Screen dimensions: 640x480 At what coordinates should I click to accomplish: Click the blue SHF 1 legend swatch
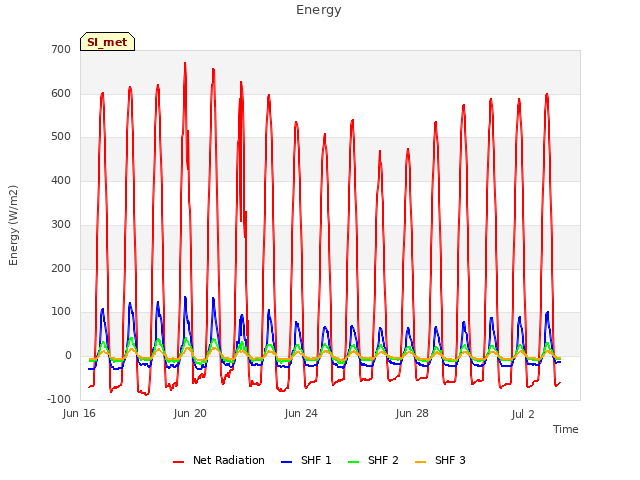tap(287, 462)
